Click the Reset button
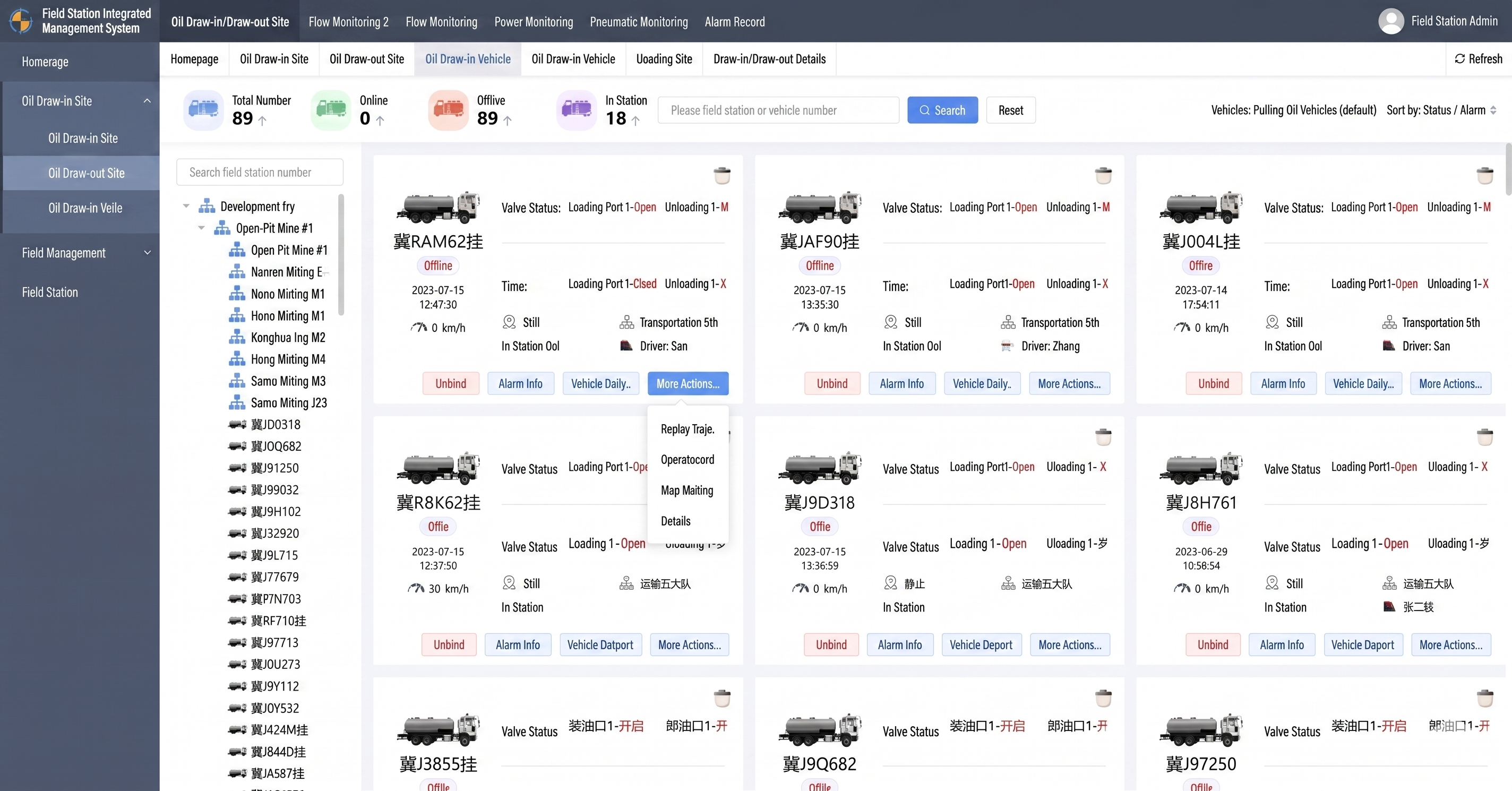Screen dimensions: 1512x791 (x=1011, y=110)
